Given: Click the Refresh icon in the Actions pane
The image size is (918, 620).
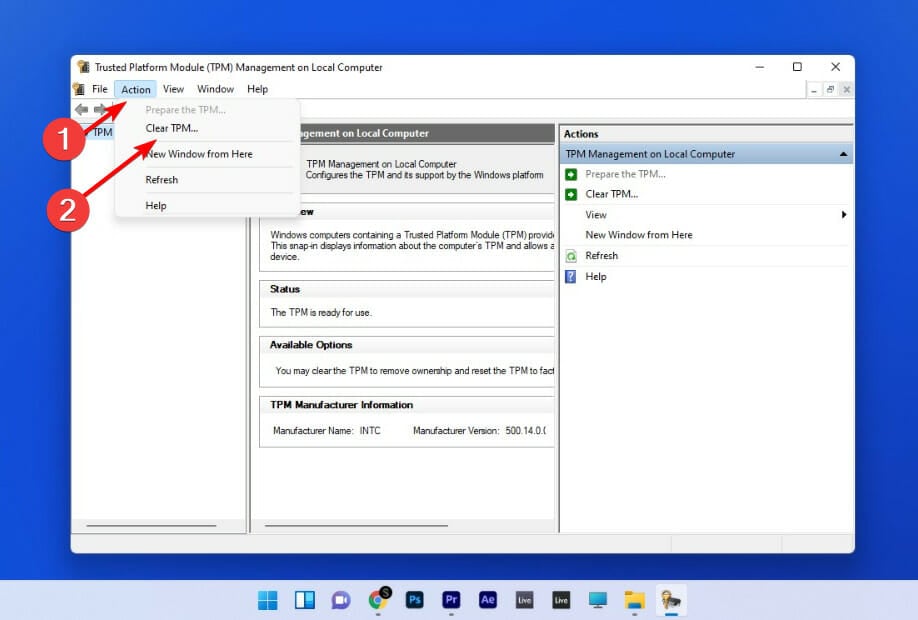Looking at the screenshot, I should click(x=571, y=255).
